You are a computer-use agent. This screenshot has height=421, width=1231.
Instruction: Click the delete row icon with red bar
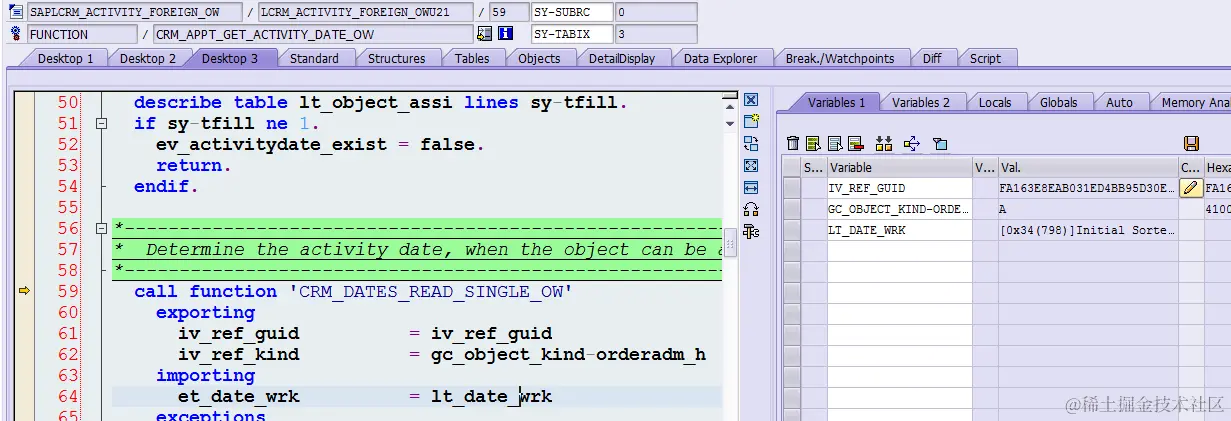855,144
